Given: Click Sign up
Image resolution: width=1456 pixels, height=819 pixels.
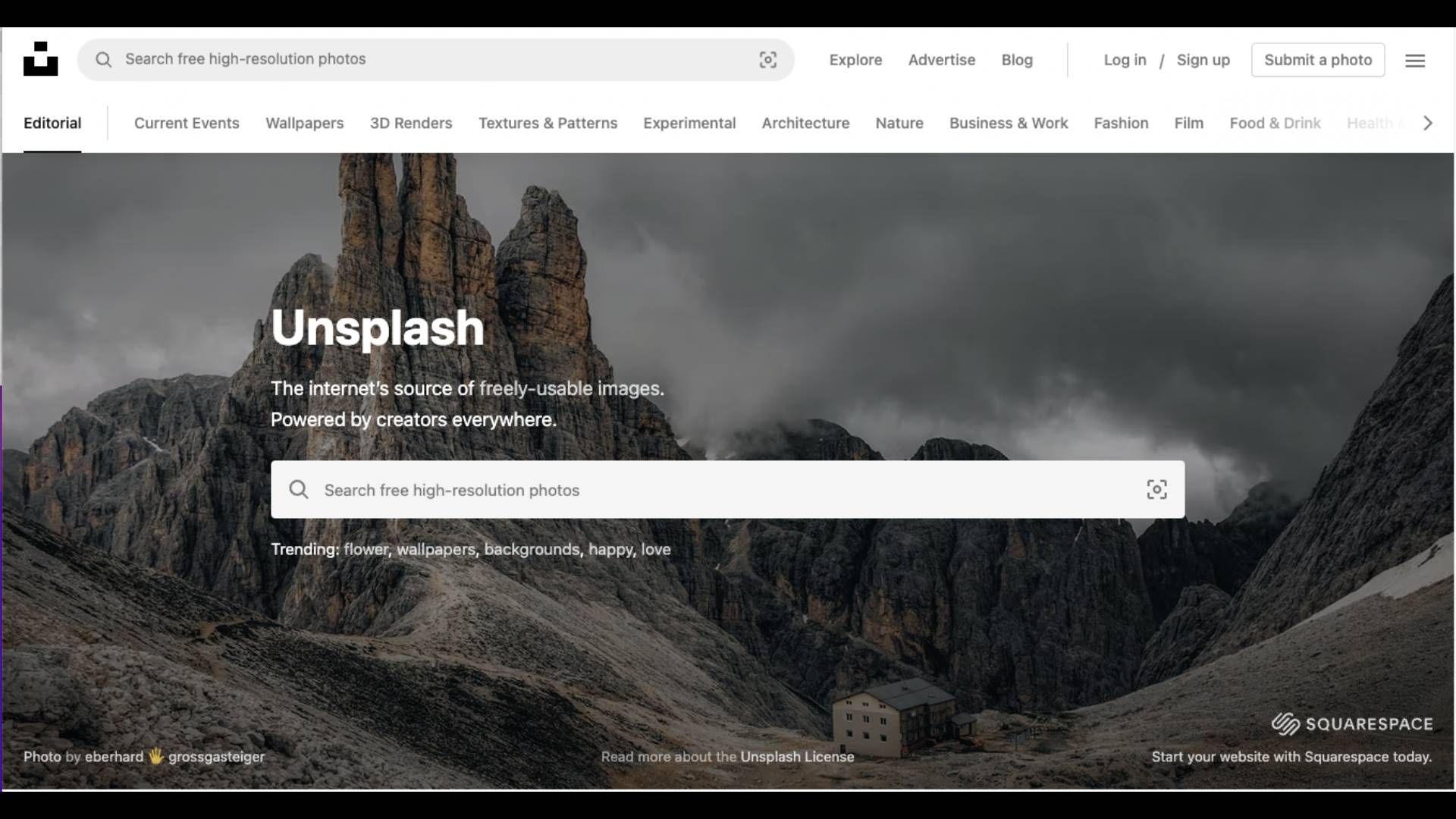Looking at the screenshot, I should pyautogui.click(x=1203, y=60).
